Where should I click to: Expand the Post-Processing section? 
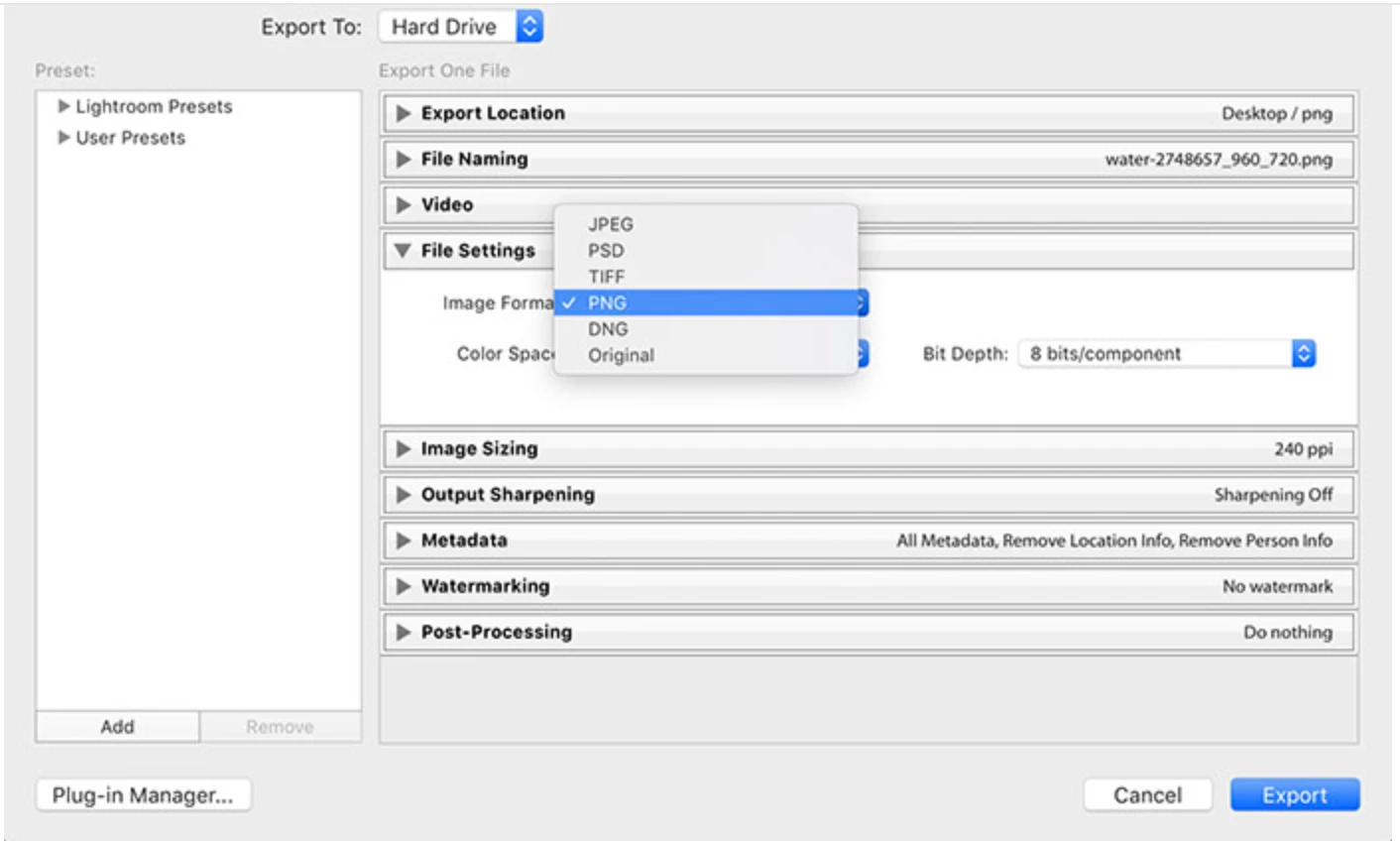(x=403, y=632)
